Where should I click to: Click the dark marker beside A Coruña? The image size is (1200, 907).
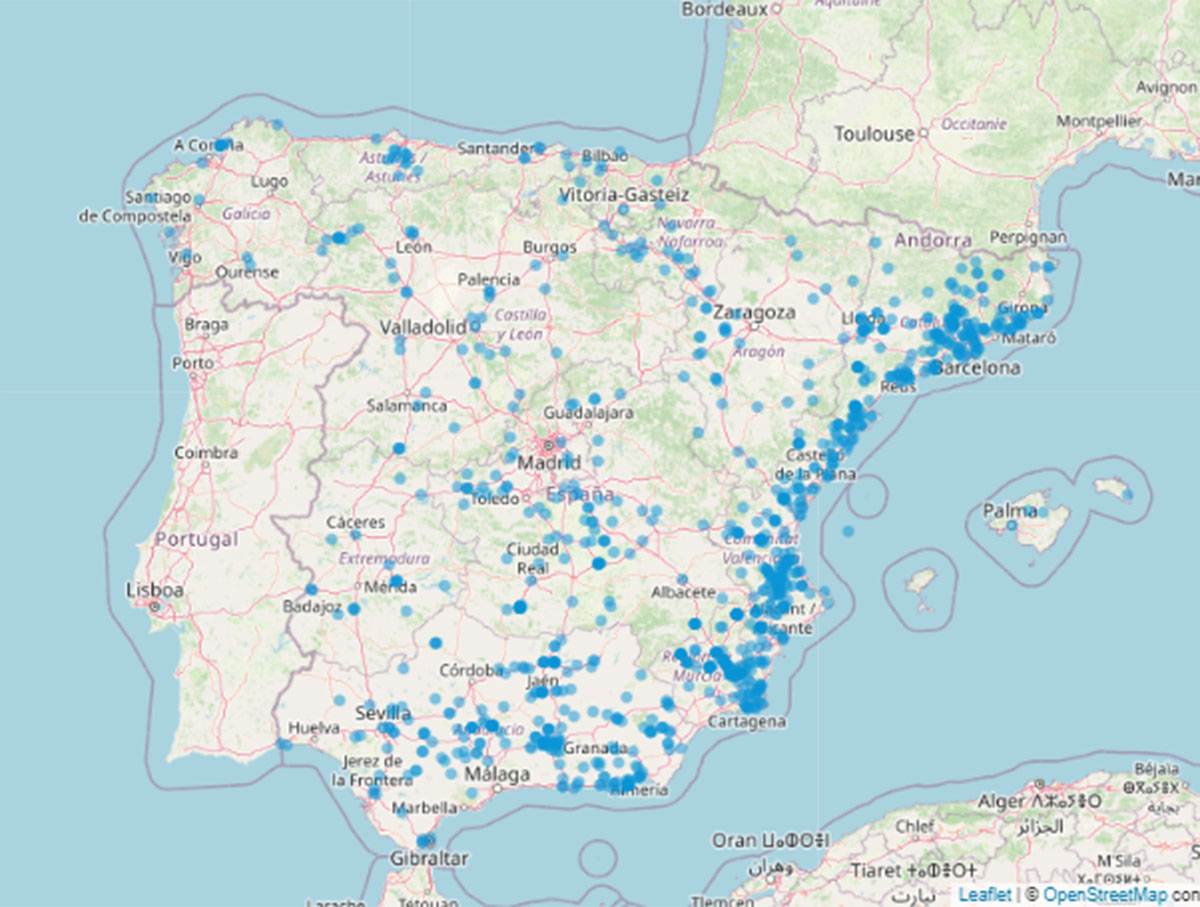pos(221,145)
